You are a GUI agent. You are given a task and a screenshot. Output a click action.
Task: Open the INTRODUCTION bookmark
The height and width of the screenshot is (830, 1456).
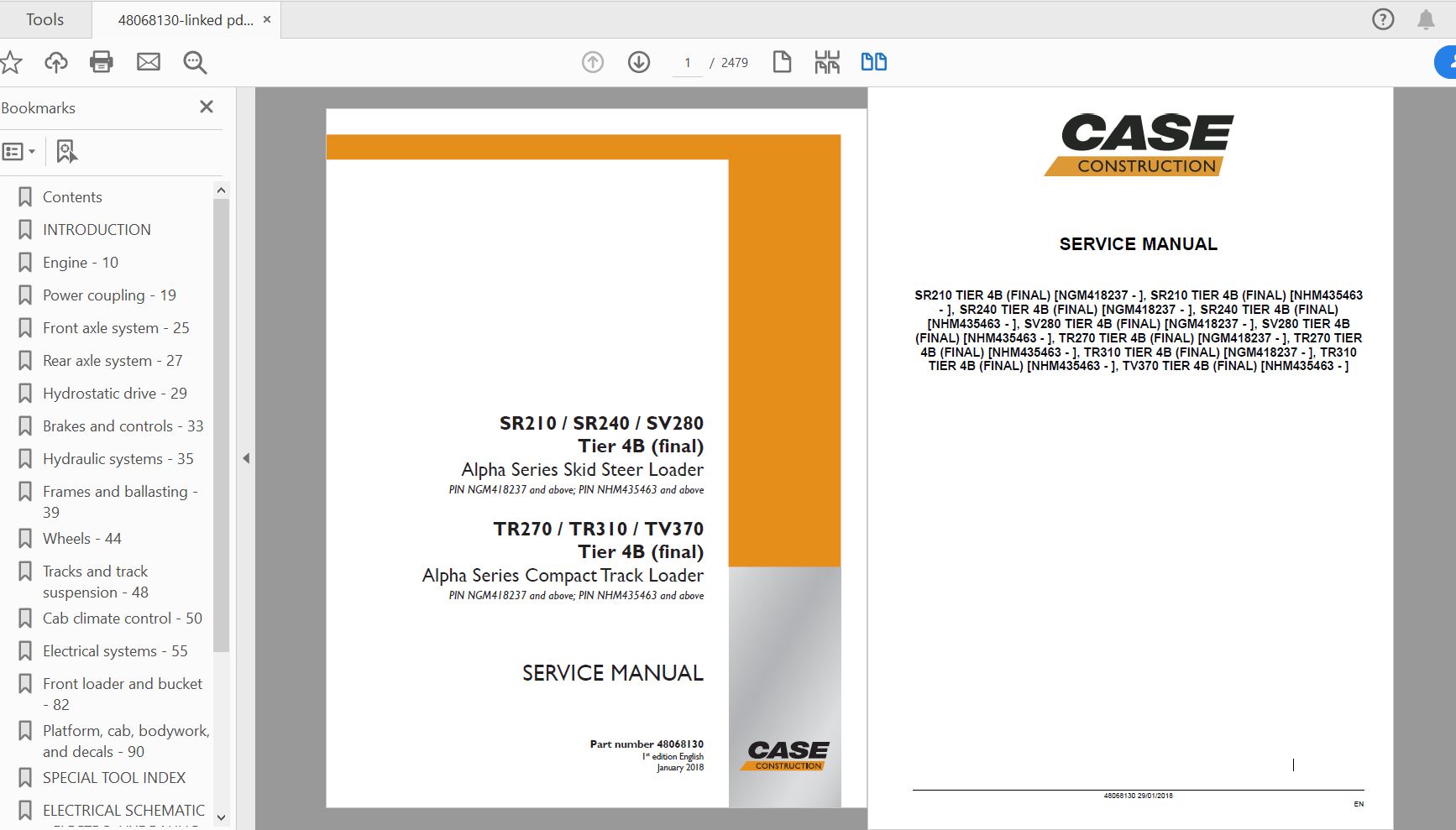(97, 230)
